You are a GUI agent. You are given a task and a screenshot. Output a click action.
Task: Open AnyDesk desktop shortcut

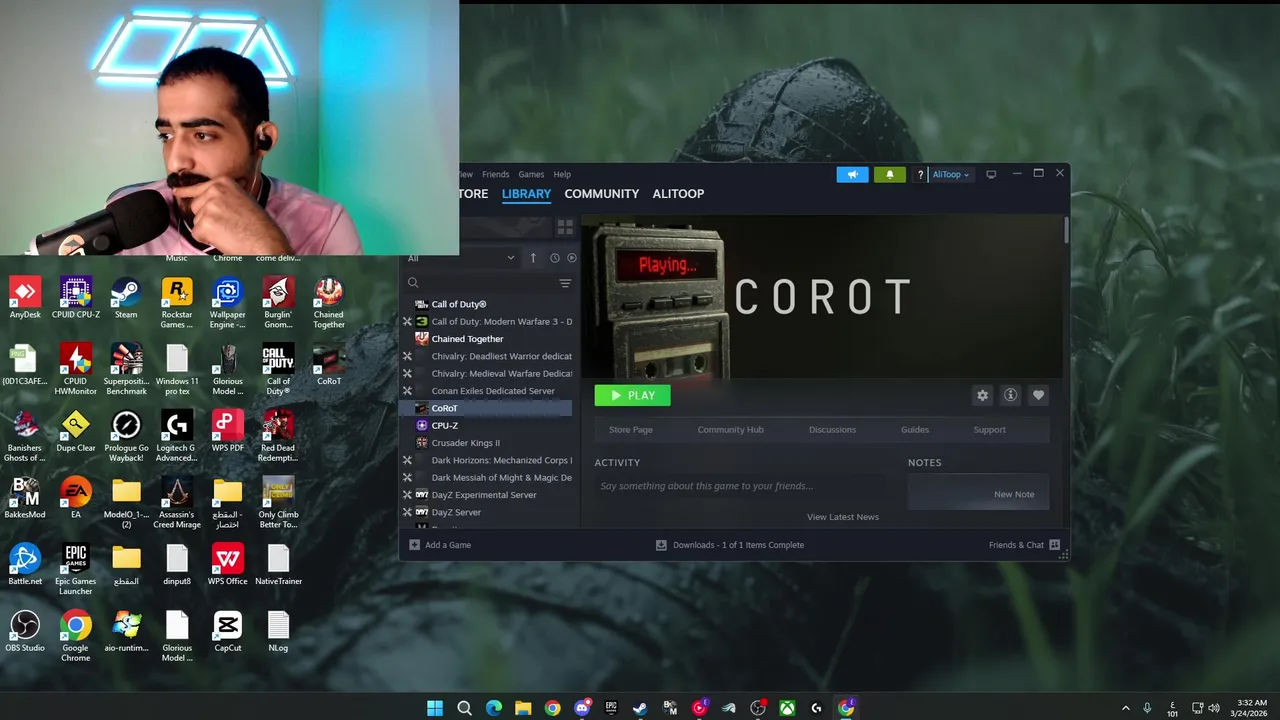pyautogui.click(x=25, y=298)
